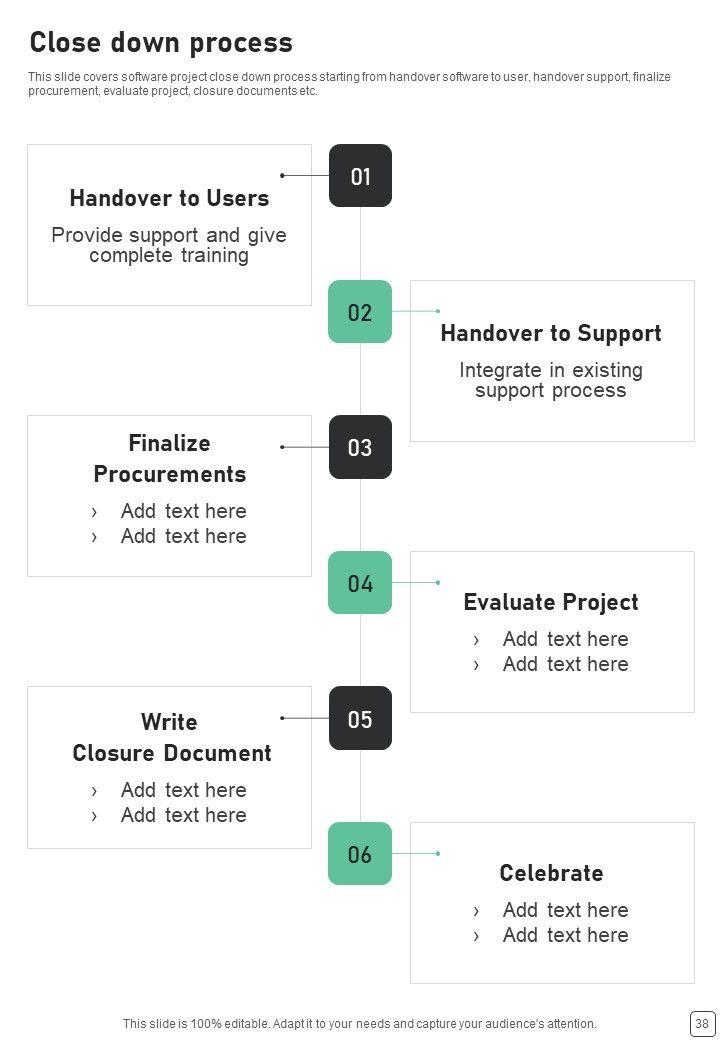Select the Write Closure Document heading
This screenshot has height=1040, width=720.
coord(171,737)
